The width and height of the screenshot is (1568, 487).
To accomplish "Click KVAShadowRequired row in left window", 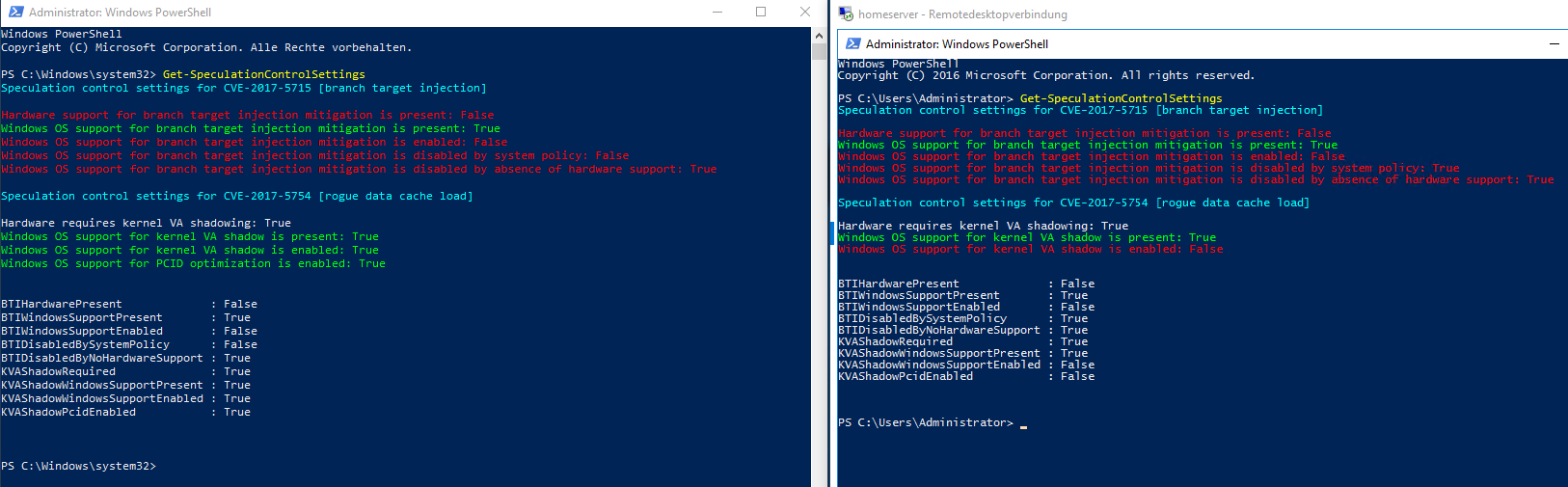I will tap(126, 371).
